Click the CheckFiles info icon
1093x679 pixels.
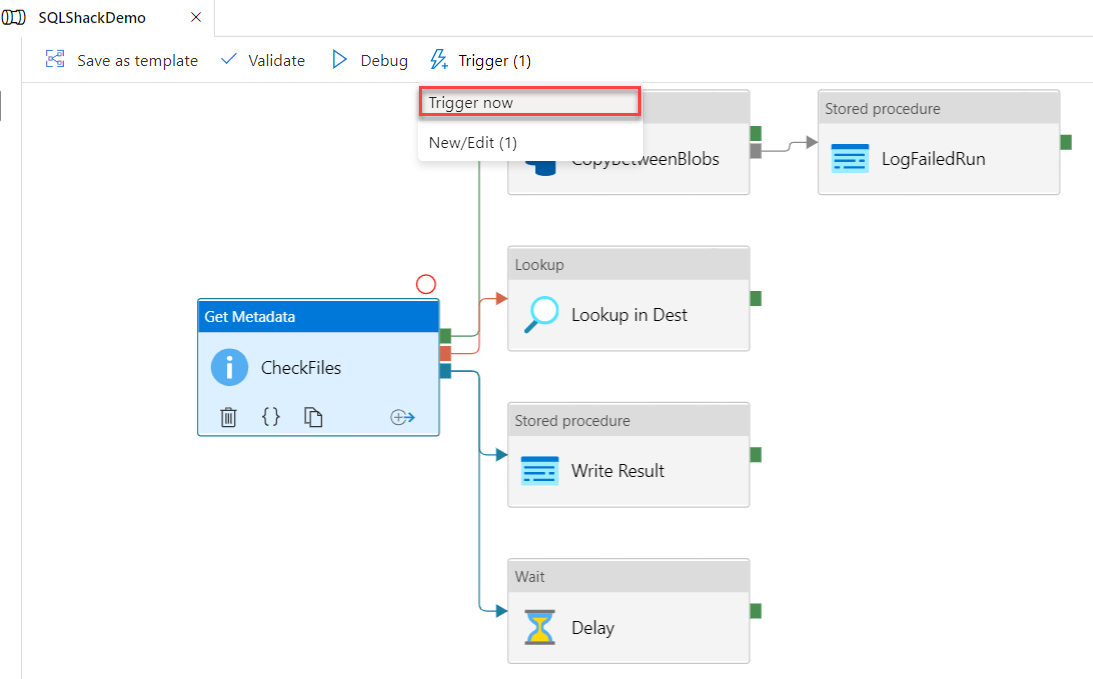(x=229, y=367)
